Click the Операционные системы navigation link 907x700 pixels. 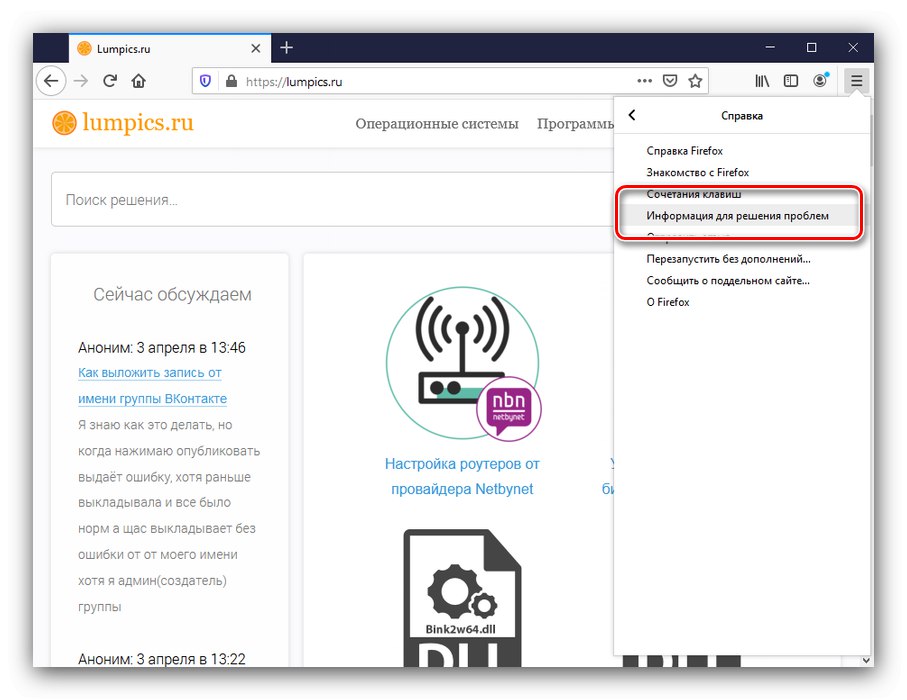437,123
